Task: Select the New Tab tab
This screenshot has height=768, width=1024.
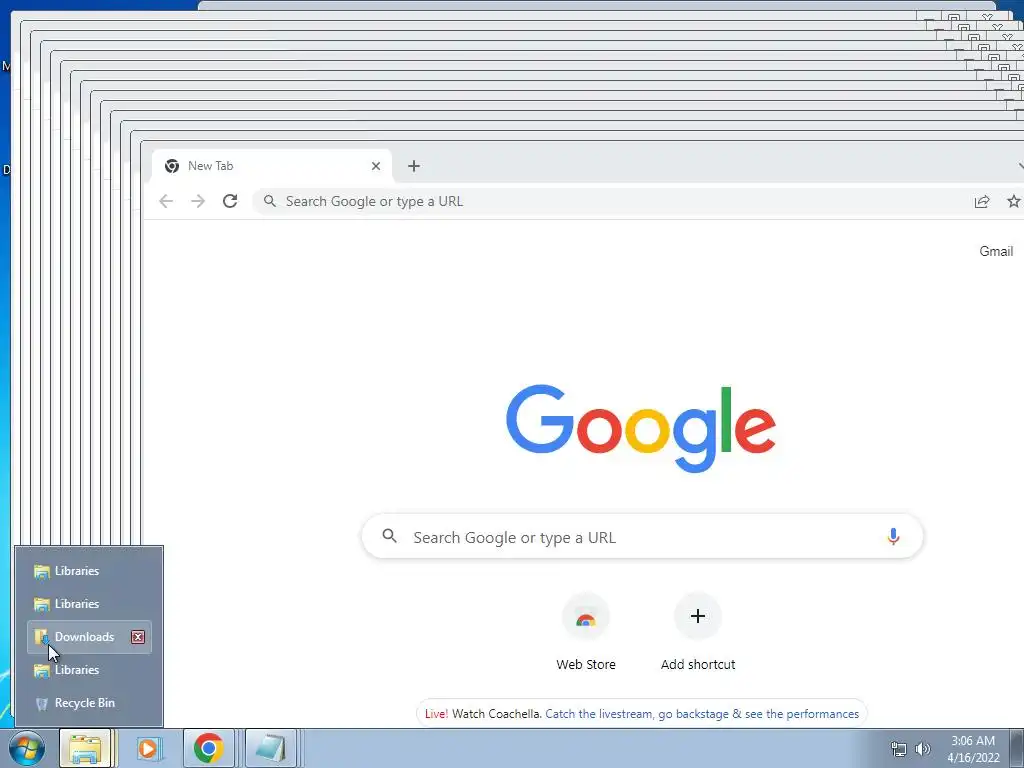Action: (272, 166)
